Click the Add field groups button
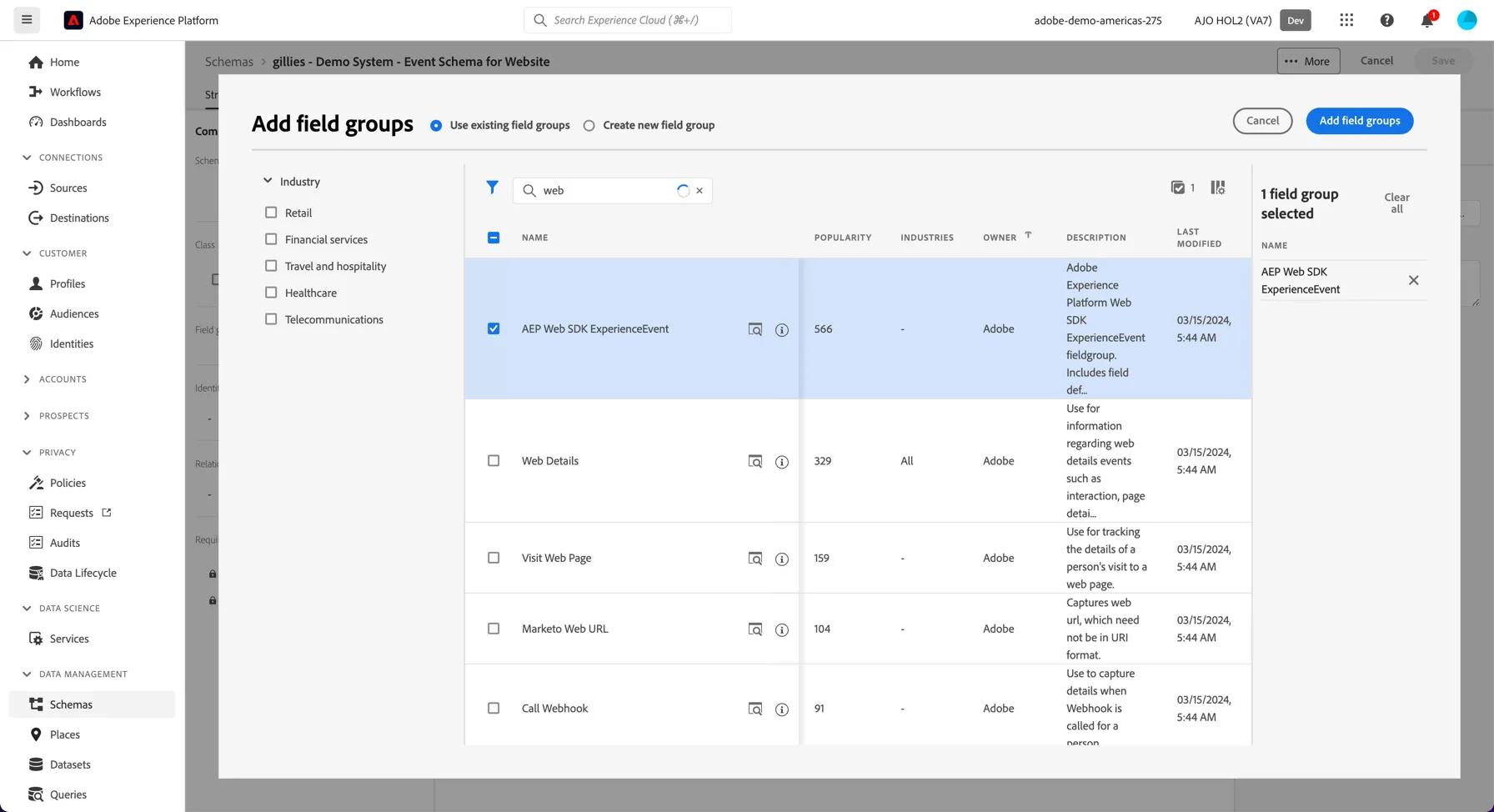This screenshot has height=812, width=1494. [1360, 121]
